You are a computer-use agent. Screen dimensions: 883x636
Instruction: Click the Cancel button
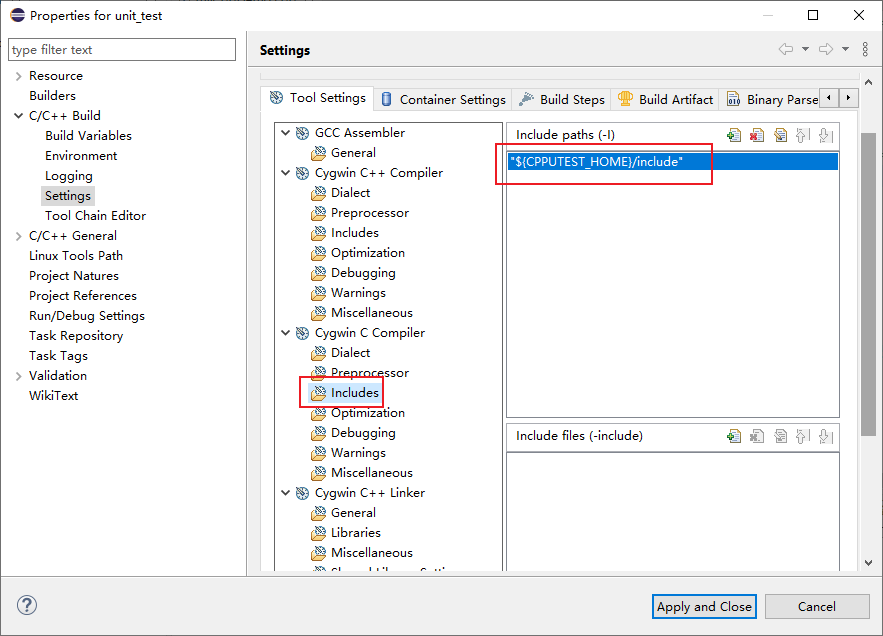[x=817, y=606]
